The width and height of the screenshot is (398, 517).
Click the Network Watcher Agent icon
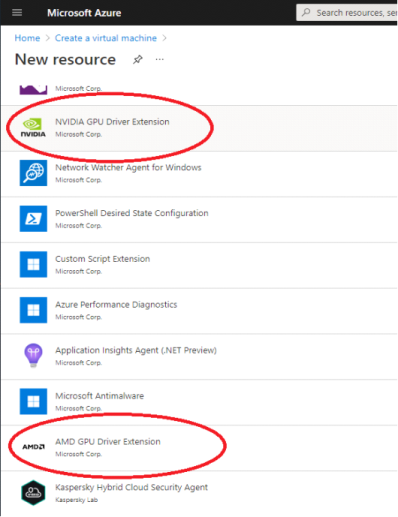[33, 173]
